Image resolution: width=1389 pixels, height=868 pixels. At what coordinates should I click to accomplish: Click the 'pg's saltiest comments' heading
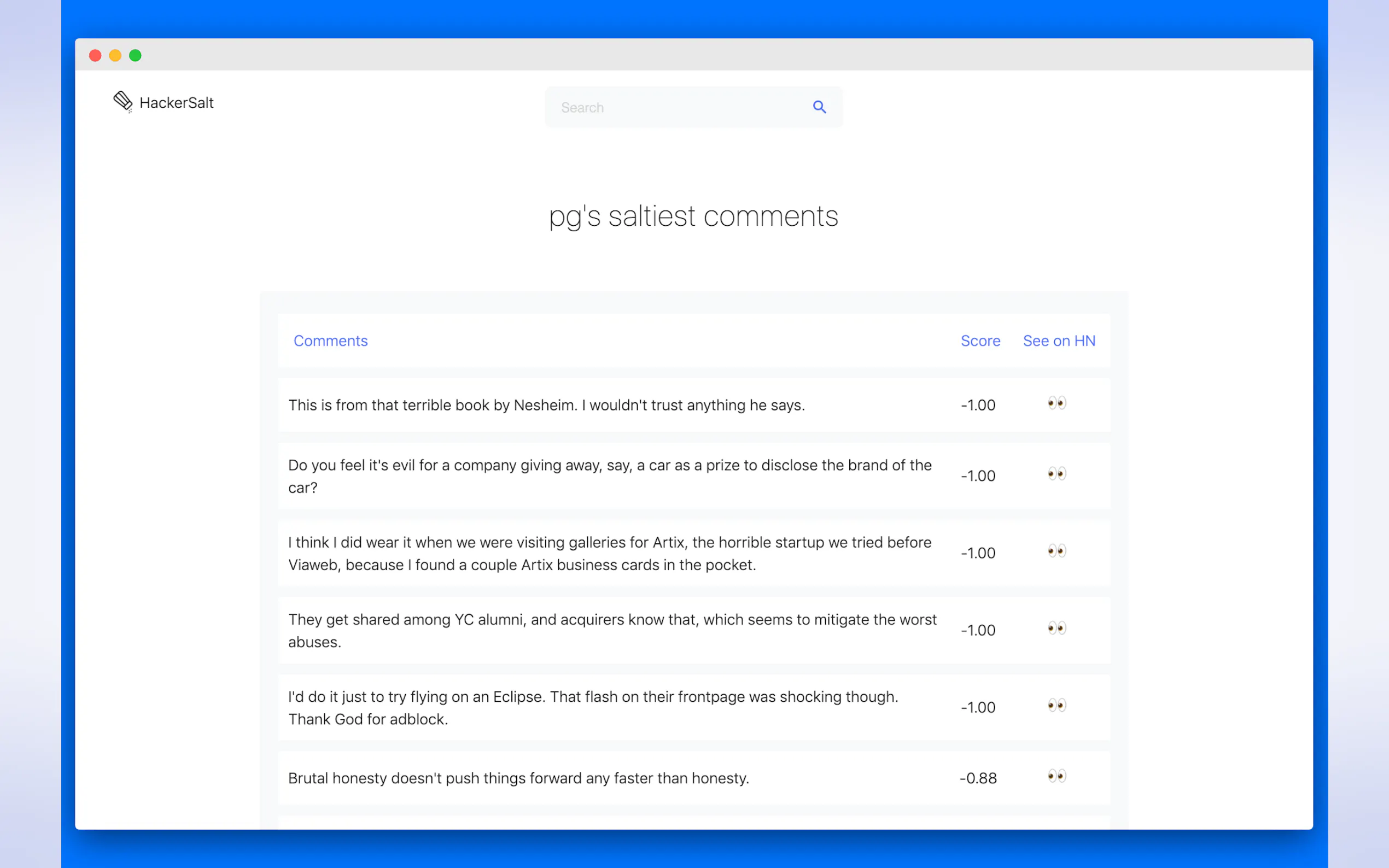pos(693,217)
